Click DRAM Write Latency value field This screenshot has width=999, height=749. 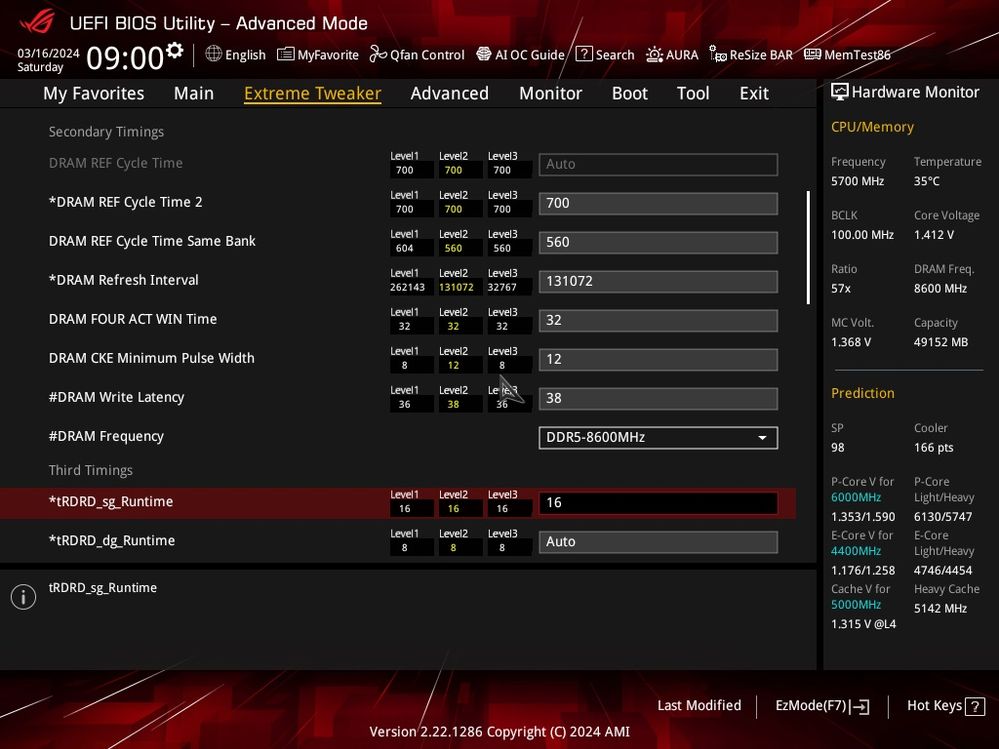pos(658,398)
